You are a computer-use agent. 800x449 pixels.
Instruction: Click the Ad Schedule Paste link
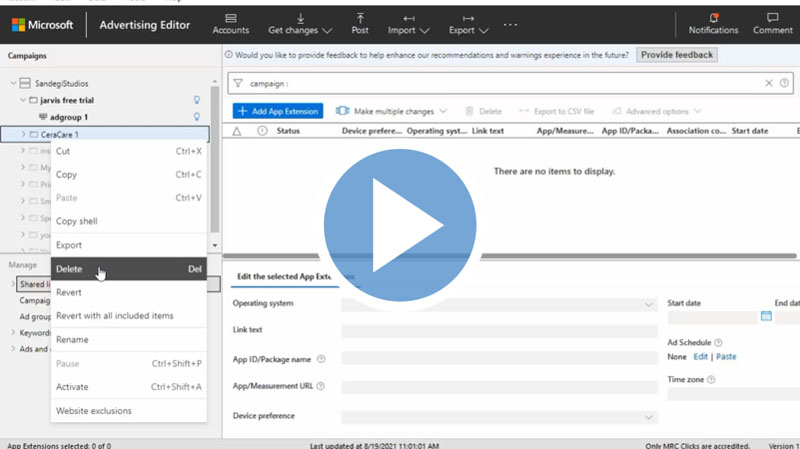point(726,357)
